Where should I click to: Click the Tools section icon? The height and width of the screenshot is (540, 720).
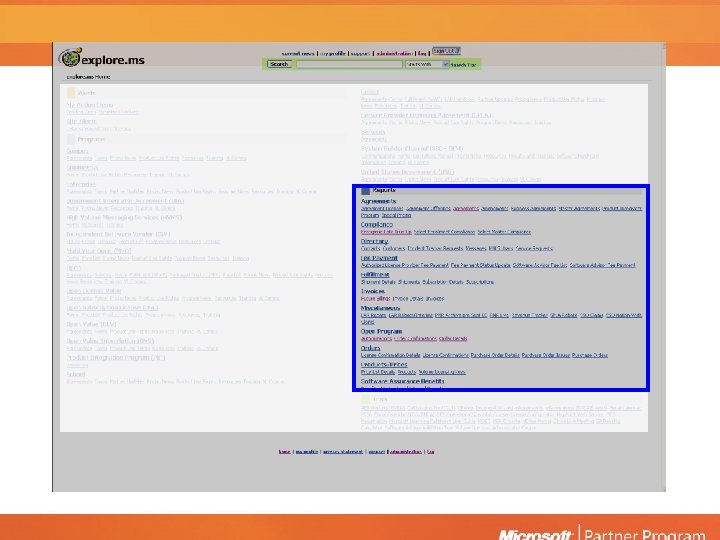tap(366, 399)
